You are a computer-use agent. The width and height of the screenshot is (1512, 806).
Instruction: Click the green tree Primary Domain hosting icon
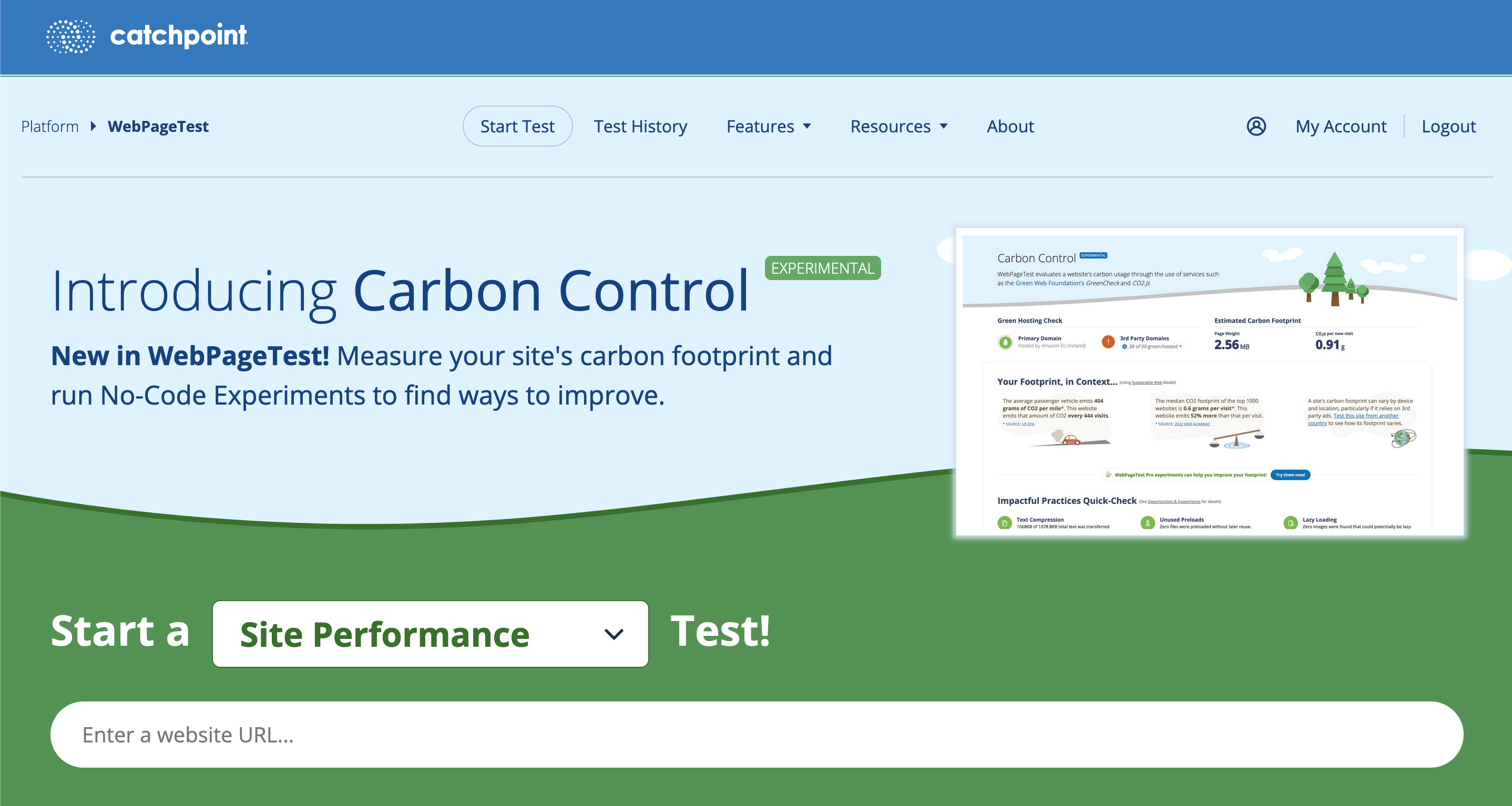(x=1006, y=342)
